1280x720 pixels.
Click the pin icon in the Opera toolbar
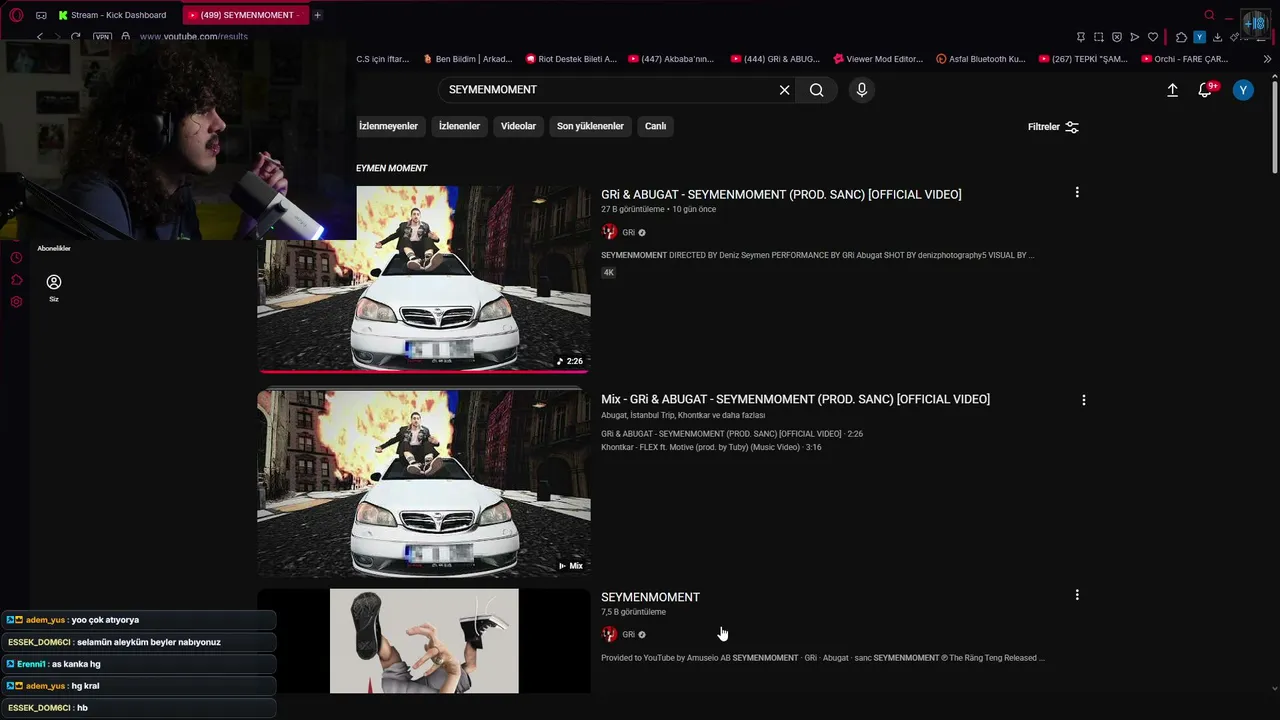click(x=1080, y=37)
